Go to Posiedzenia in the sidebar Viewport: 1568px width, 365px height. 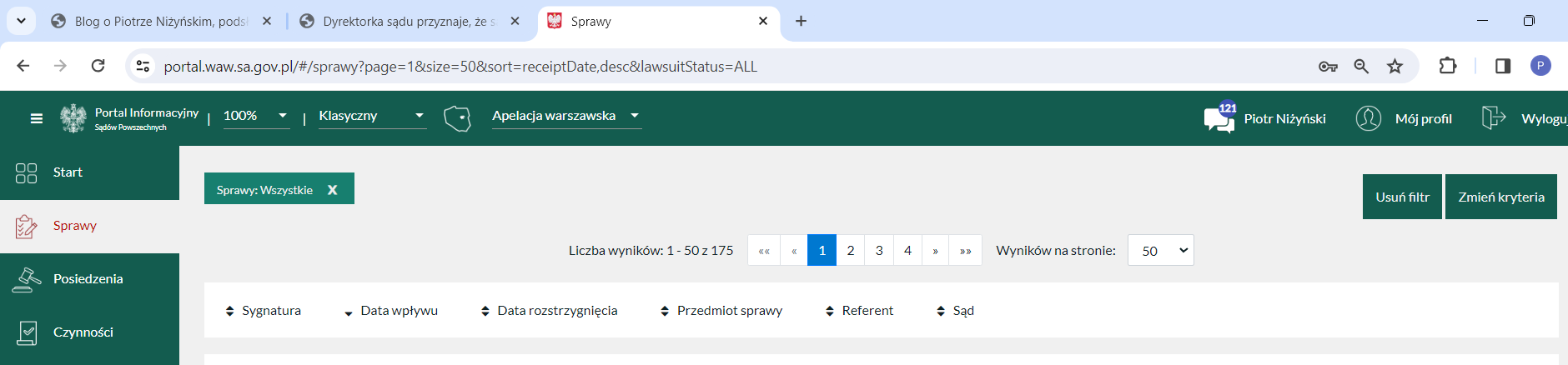[x=88, y=279]
